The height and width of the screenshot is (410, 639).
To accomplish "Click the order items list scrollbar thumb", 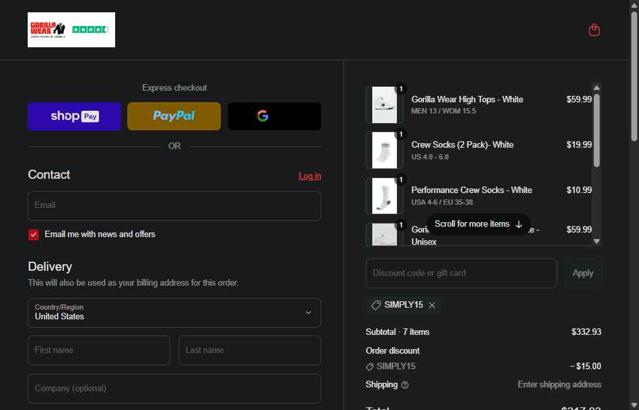I will [x=597, y=130].
